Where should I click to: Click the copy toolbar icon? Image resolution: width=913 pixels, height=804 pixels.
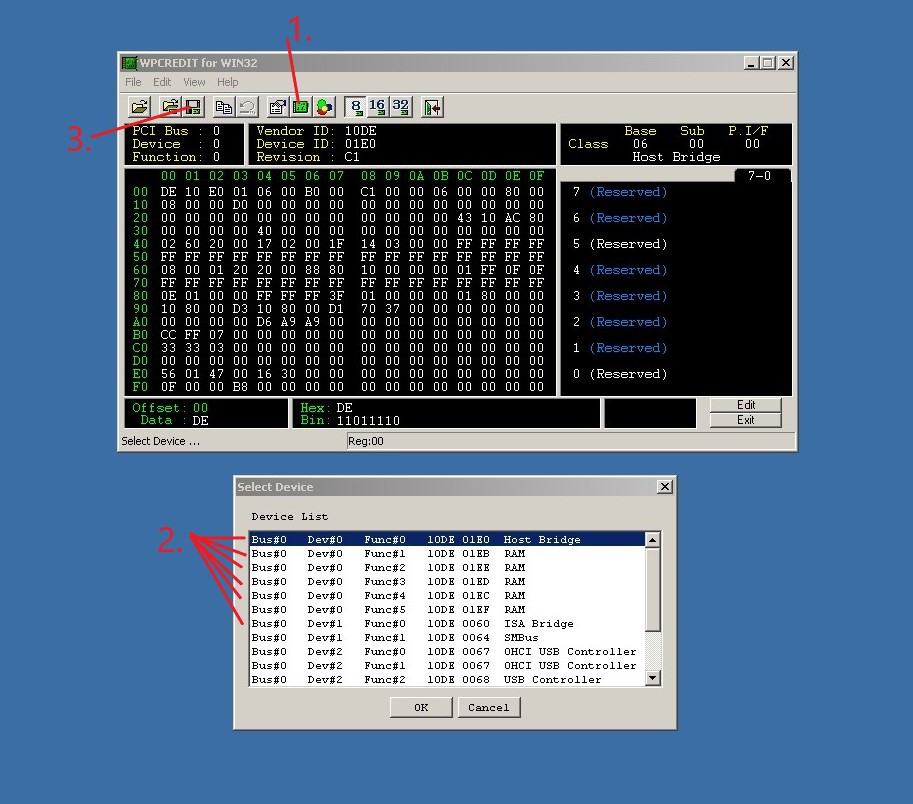pyautogui.click(x=224, y=107)
